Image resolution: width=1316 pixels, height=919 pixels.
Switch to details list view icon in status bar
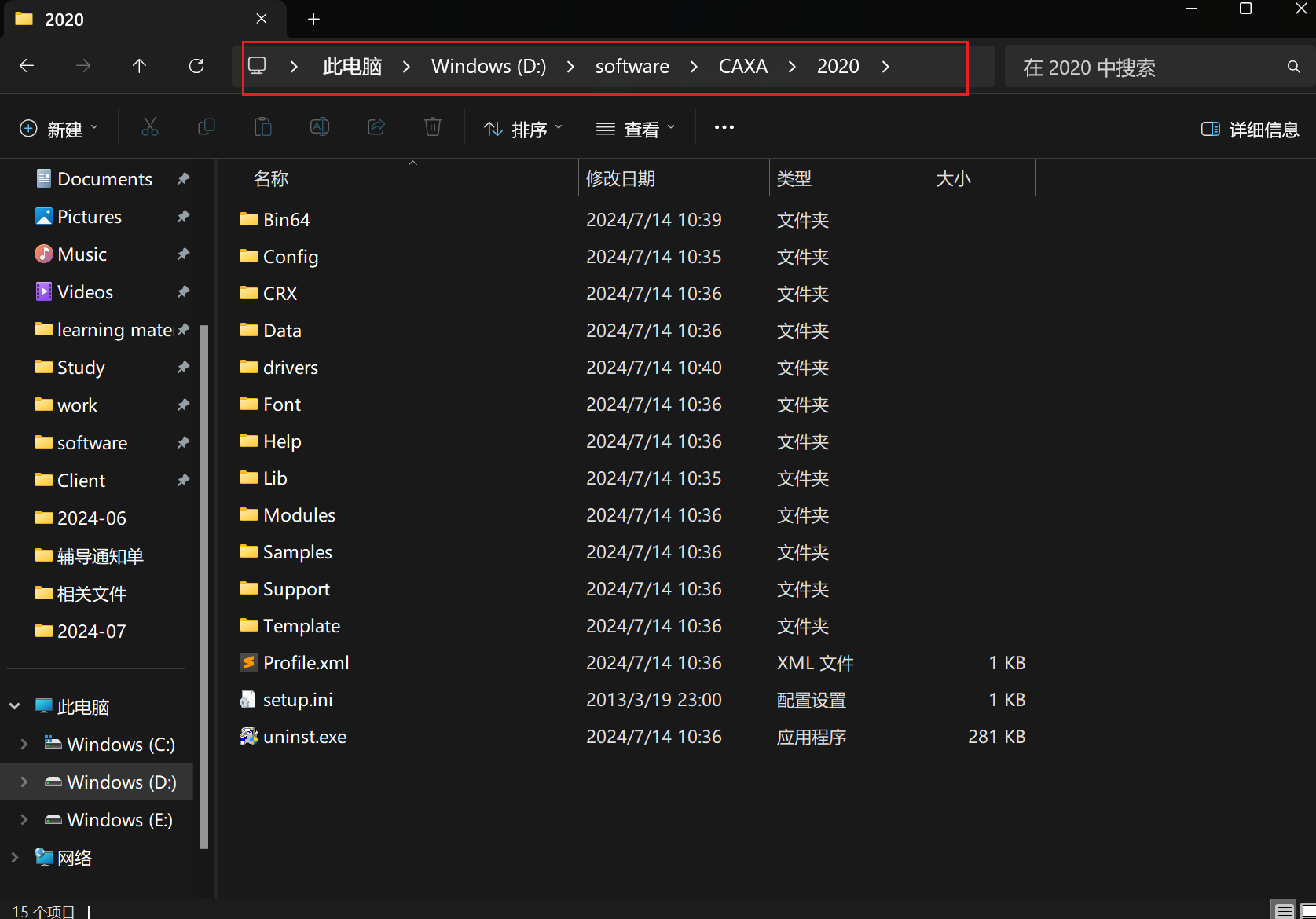point(1284,911)
